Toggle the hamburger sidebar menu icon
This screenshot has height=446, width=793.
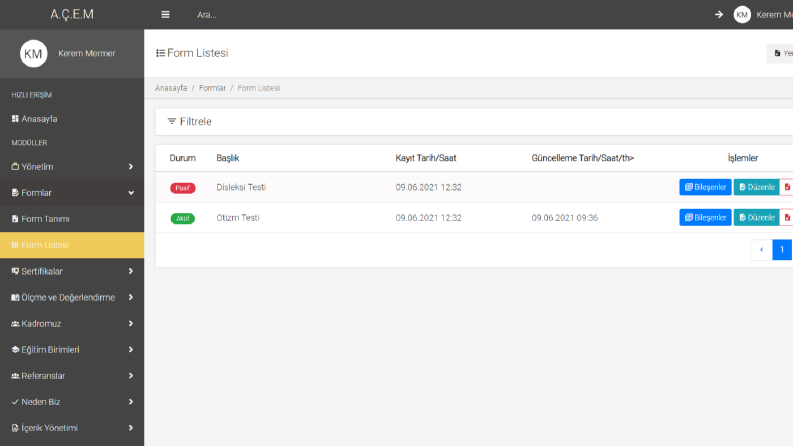click(x=165, y=15)
